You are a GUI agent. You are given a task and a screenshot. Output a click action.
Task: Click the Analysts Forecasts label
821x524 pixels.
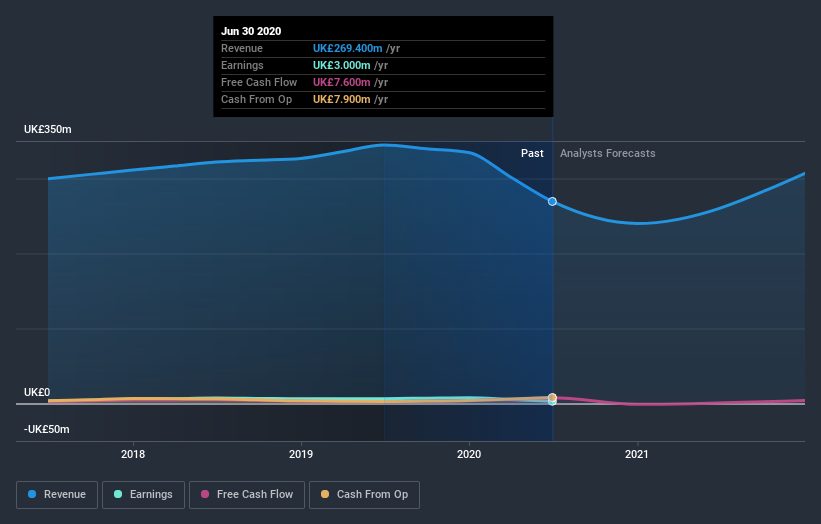click(607, 153)
